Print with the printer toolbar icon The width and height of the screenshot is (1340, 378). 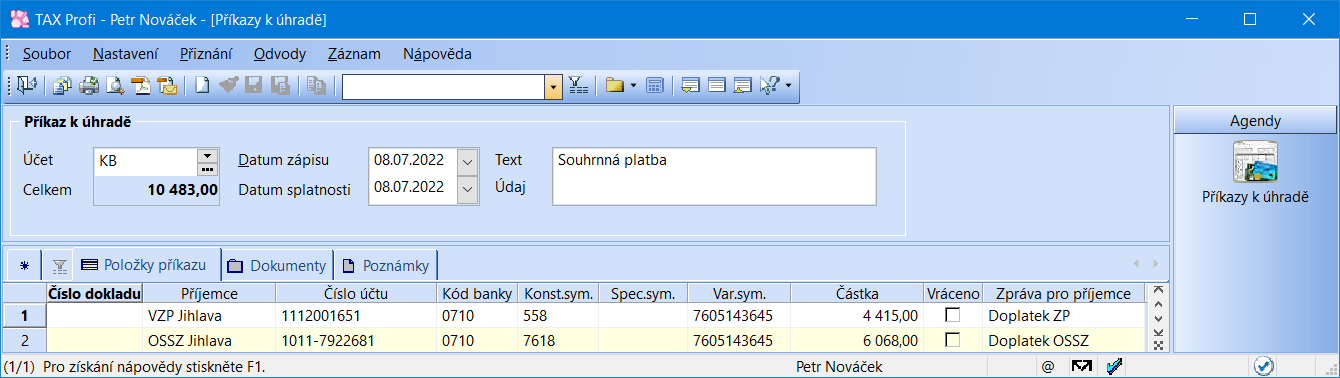coord(89,86)
